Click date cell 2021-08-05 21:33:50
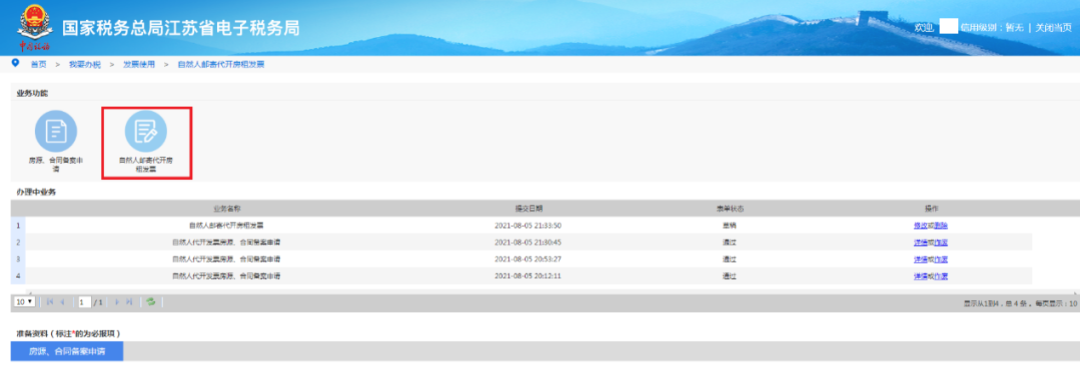Viewport: 1080px width, 366px height. coord(528,225)
